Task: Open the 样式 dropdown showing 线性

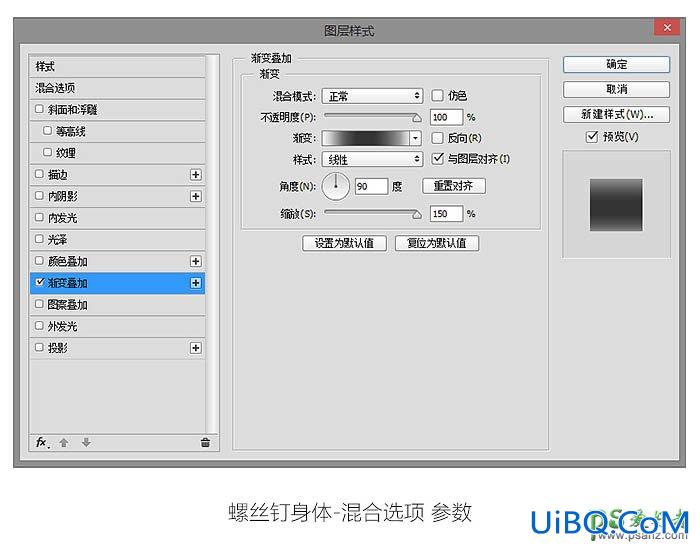Action: (372, 159)
